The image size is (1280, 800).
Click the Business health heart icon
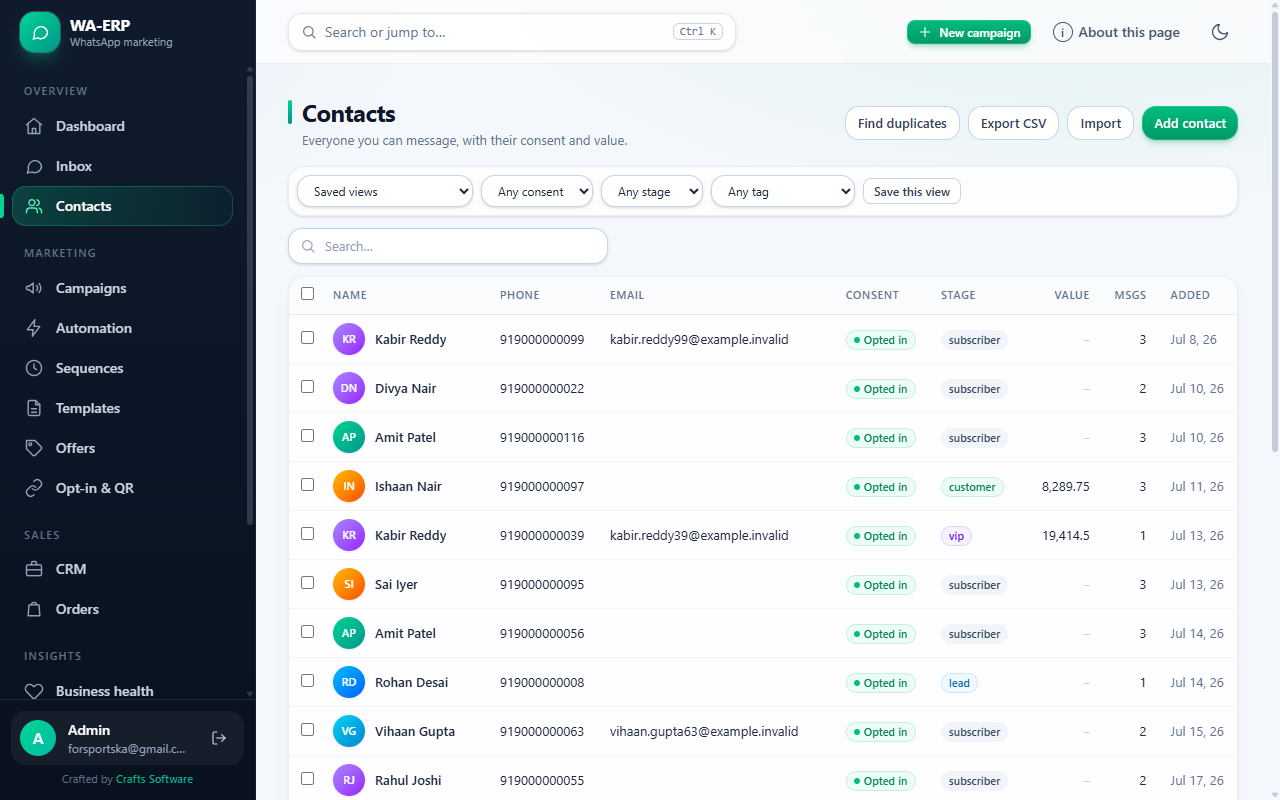[x=34, y=691]
